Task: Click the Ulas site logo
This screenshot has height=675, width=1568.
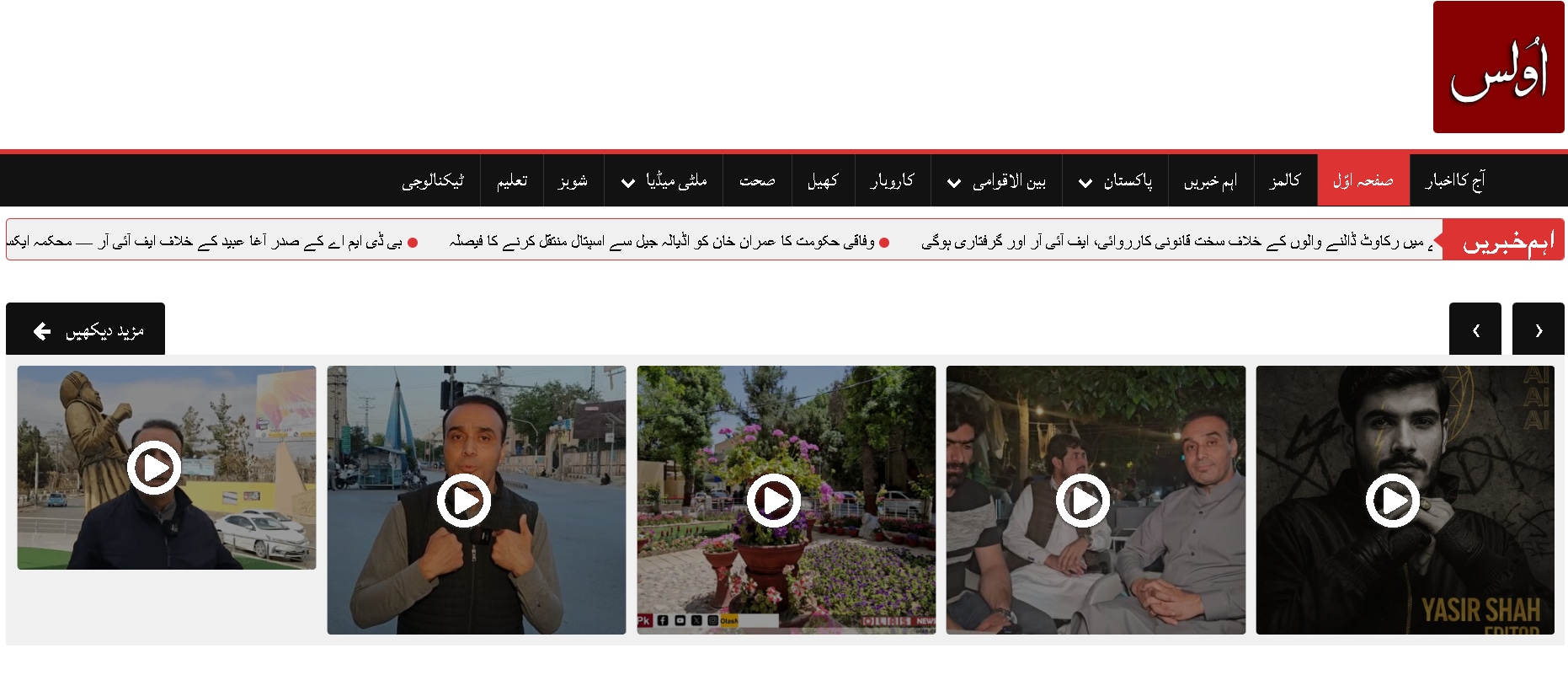Action: [1498, 67]
